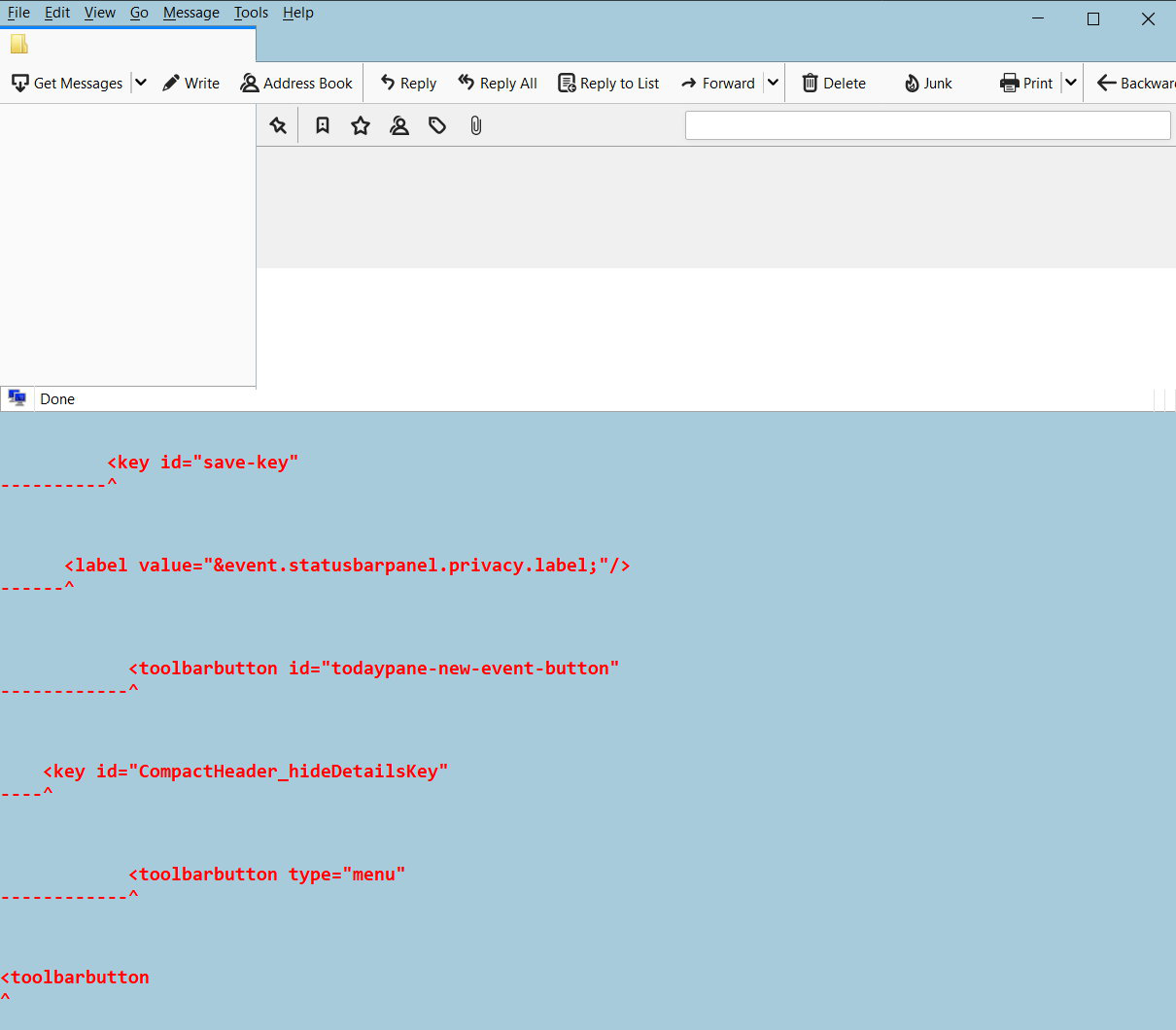Expand the Get Messages dropdown arrow
The height and width of the screenshot is (1030, 1176).
[141, 84]
